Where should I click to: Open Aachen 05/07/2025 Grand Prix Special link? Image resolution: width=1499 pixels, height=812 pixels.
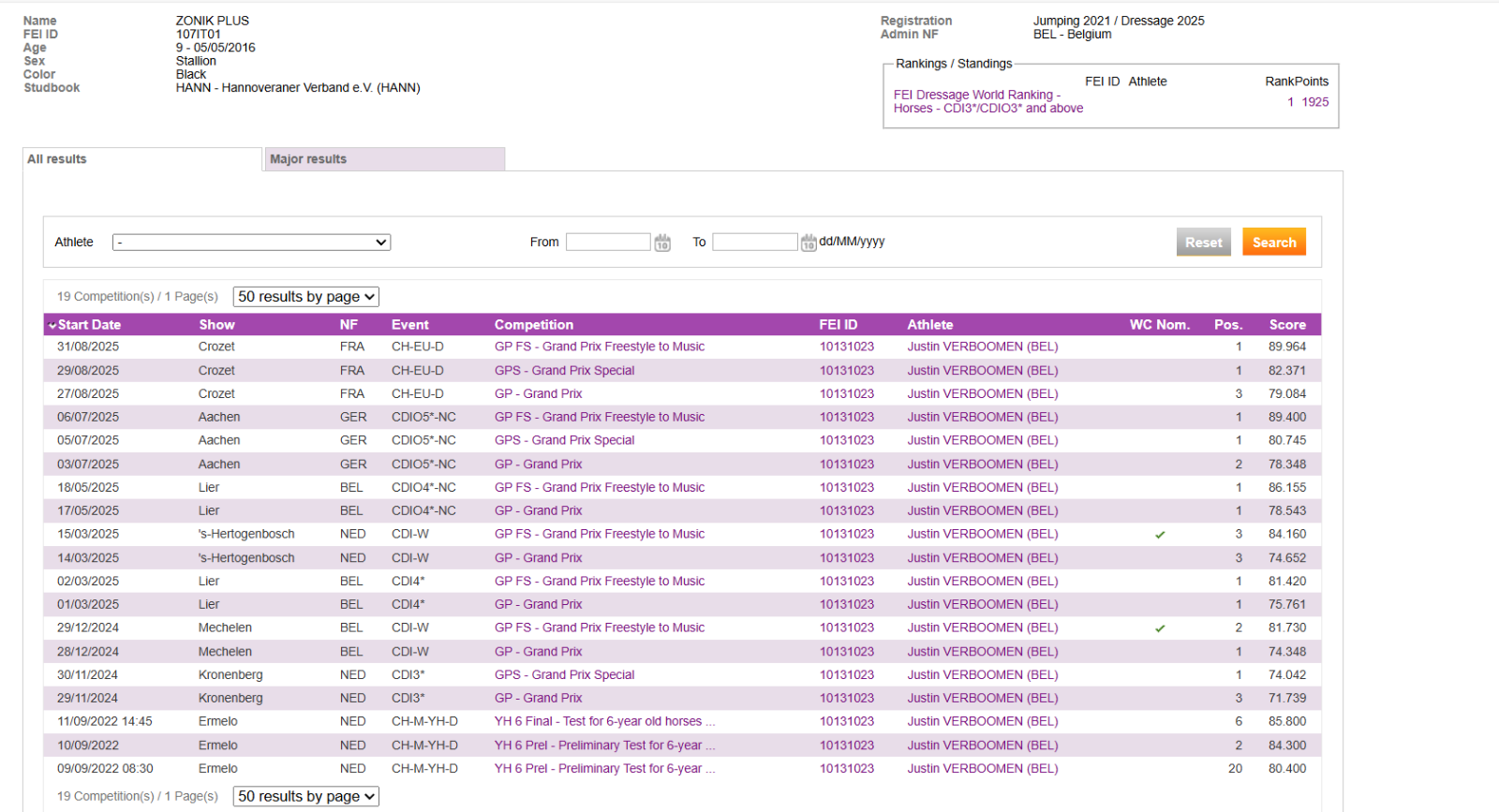point(564,440)
